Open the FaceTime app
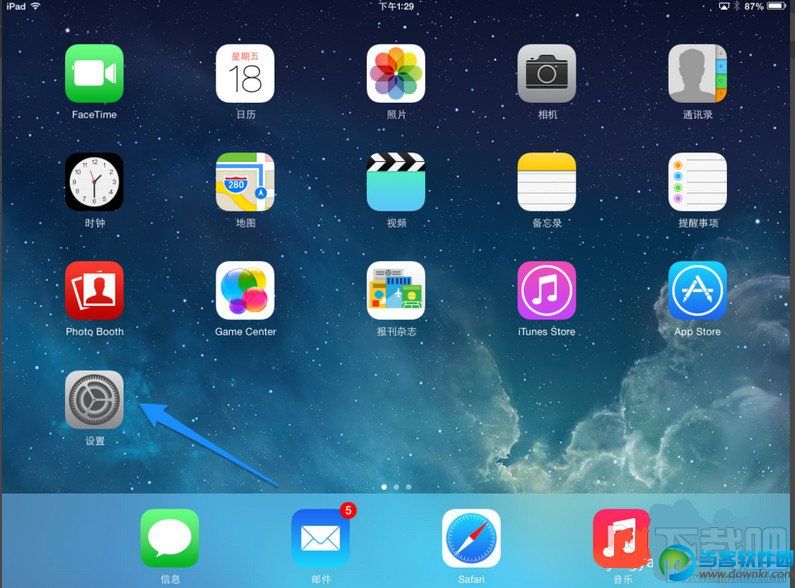The width and height of the screenshot is (795, 588). click(x=94, y=74)
